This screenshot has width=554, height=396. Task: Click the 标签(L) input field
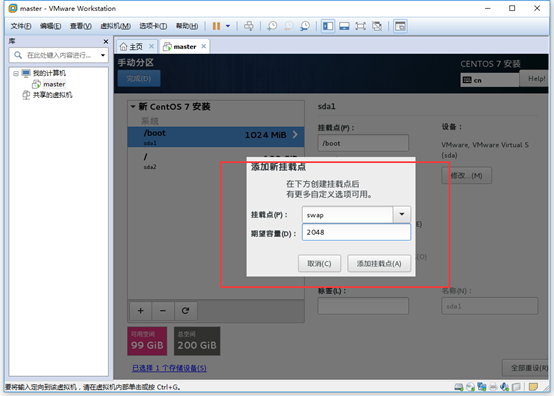click(x=363, y=306)
